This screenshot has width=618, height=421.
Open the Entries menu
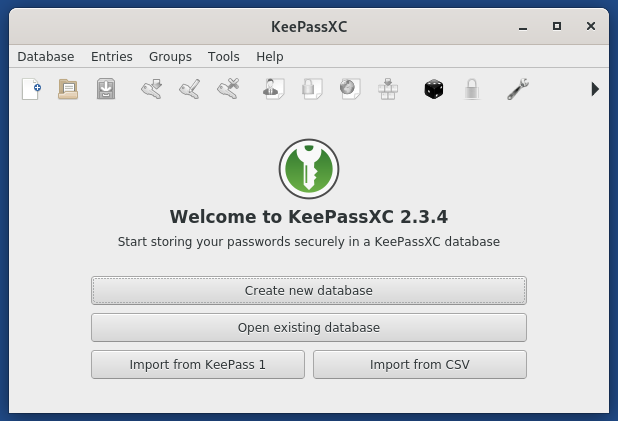111,57
